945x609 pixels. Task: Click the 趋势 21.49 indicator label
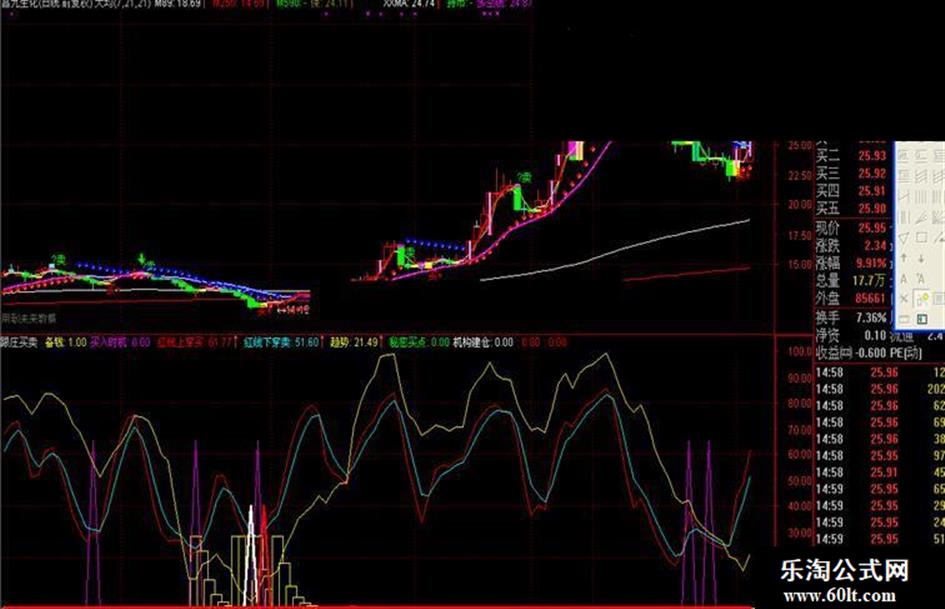coord(354,342)
